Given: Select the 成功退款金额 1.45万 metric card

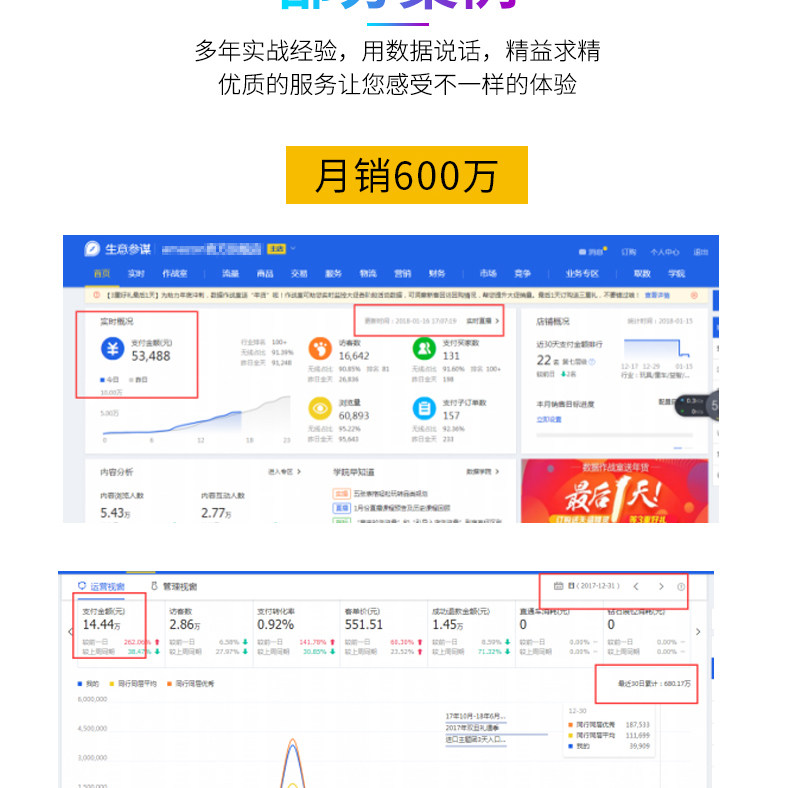Looking at the screenshot, I should (472, 633).
